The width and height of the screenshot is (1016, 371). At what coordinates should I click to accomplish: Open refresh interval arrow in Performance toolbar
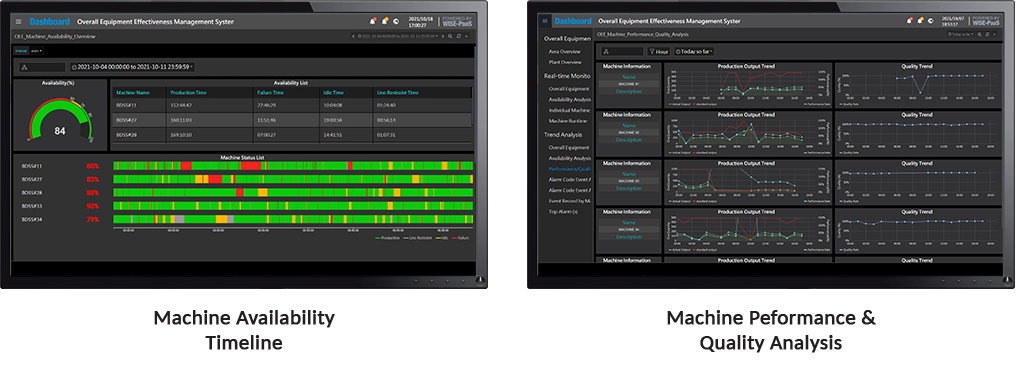click(x=995, y=34)
